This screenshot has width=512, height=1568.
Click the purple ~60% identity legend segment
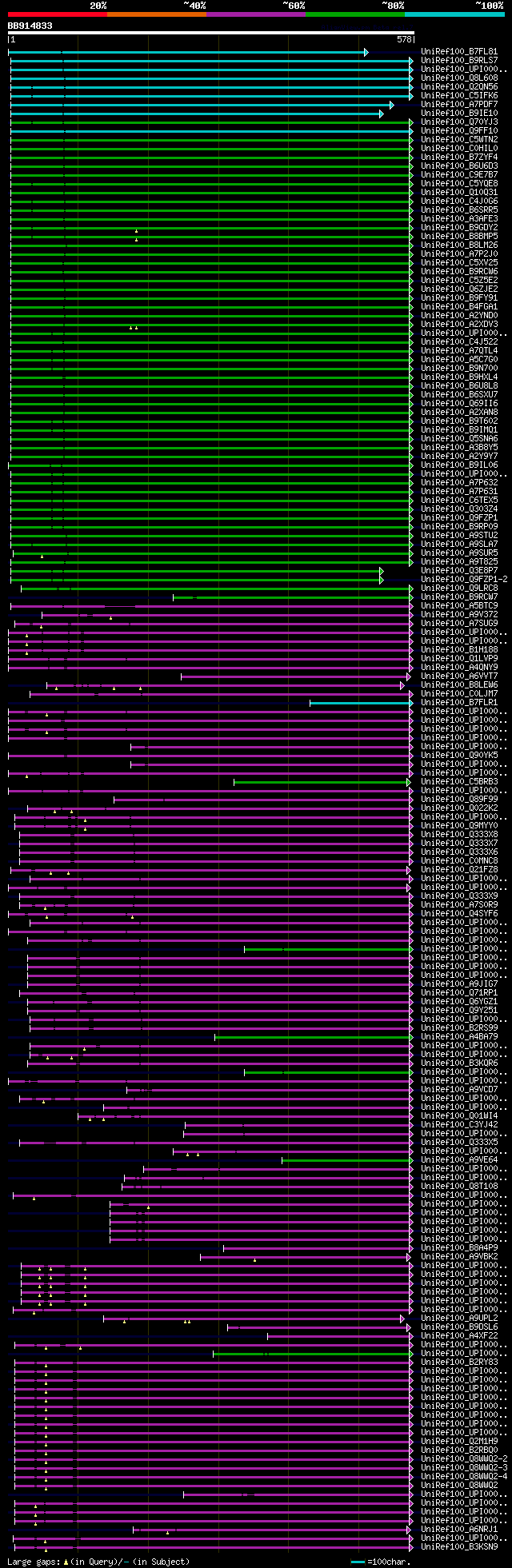pos(256,14)
